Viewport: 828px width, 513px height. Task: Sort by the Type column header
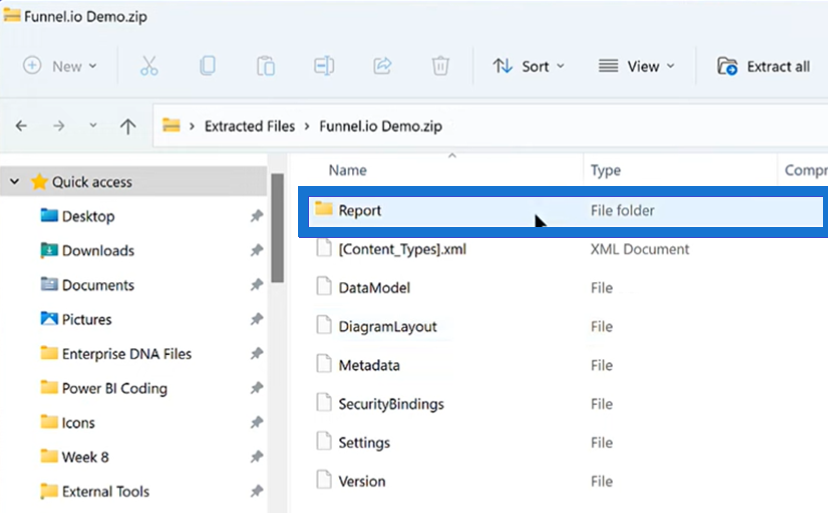click(605, 170)
